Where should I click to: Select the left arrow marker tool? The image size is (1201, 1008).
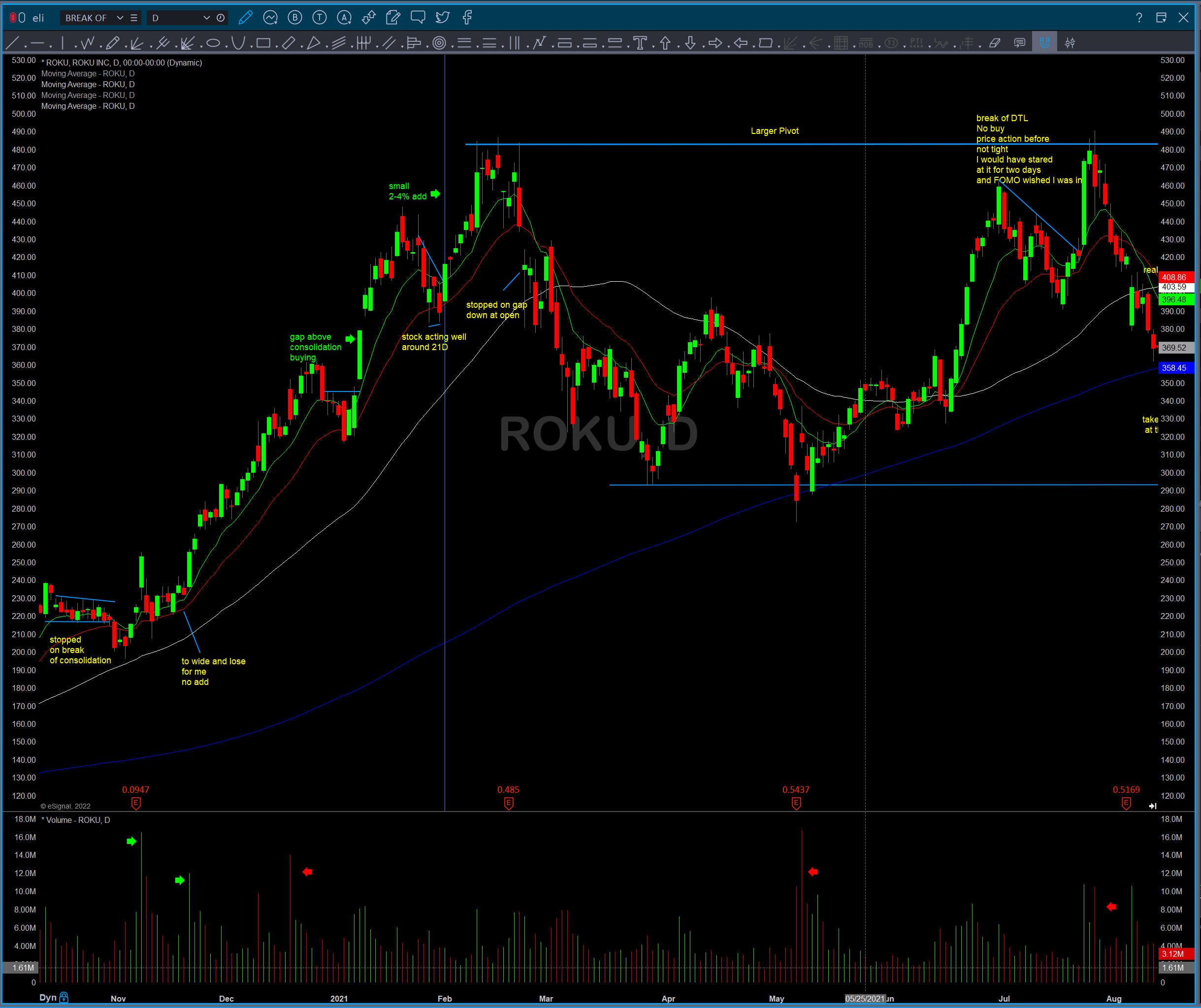[741, 43]
